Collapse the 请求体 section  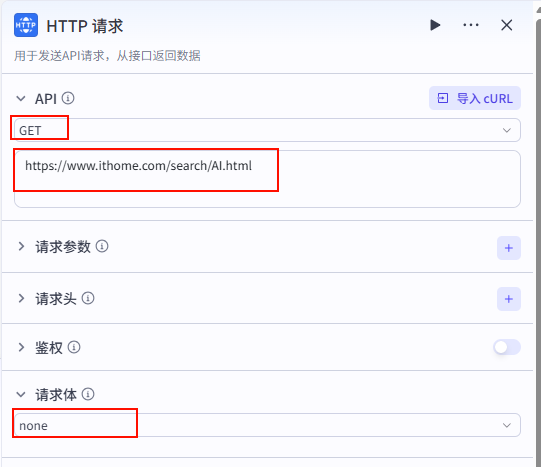[x=21, y=394]
